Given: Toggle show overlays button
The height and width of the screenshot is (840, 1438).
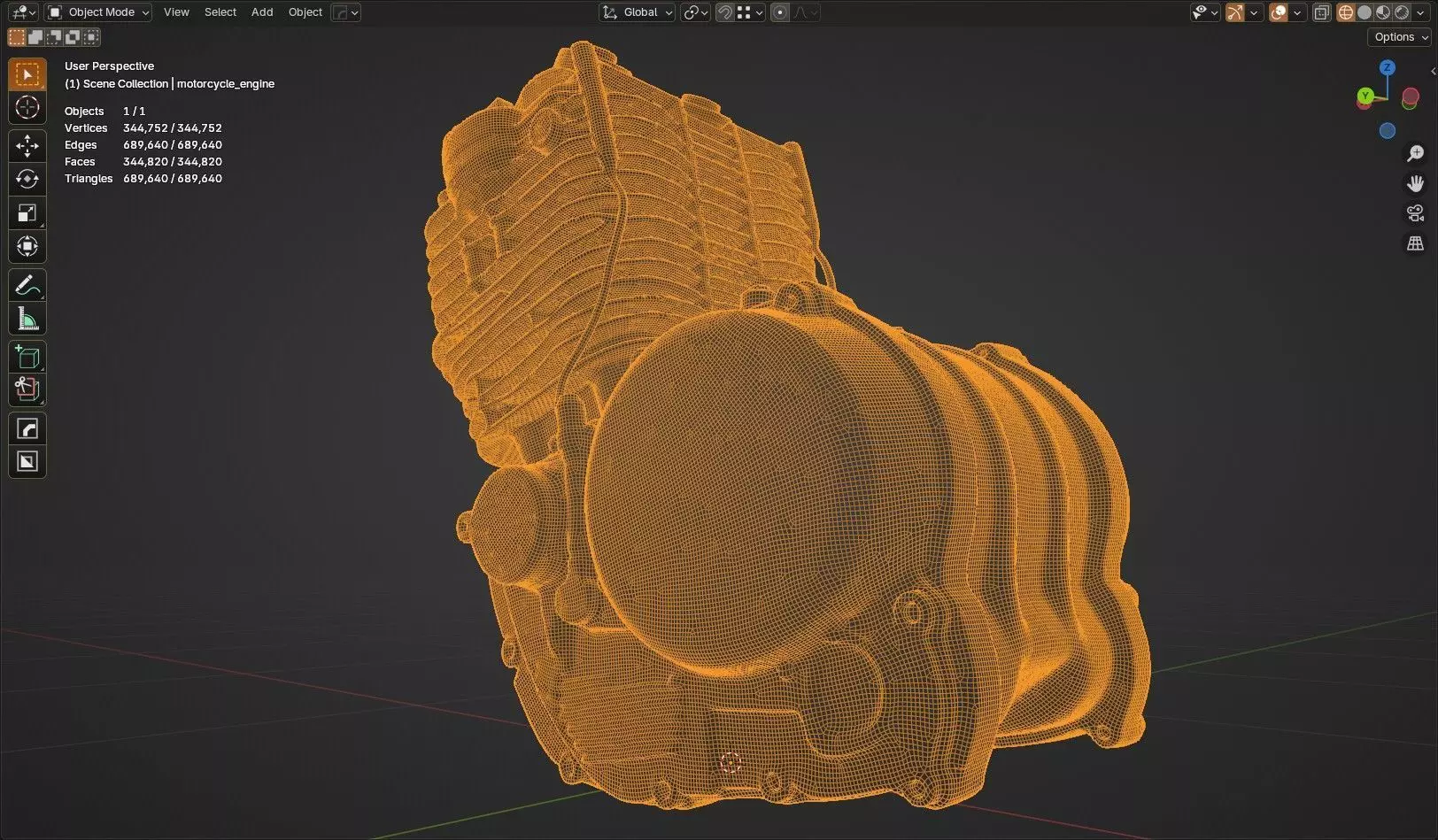Looking at the screenshot, I should point(1278,12).
